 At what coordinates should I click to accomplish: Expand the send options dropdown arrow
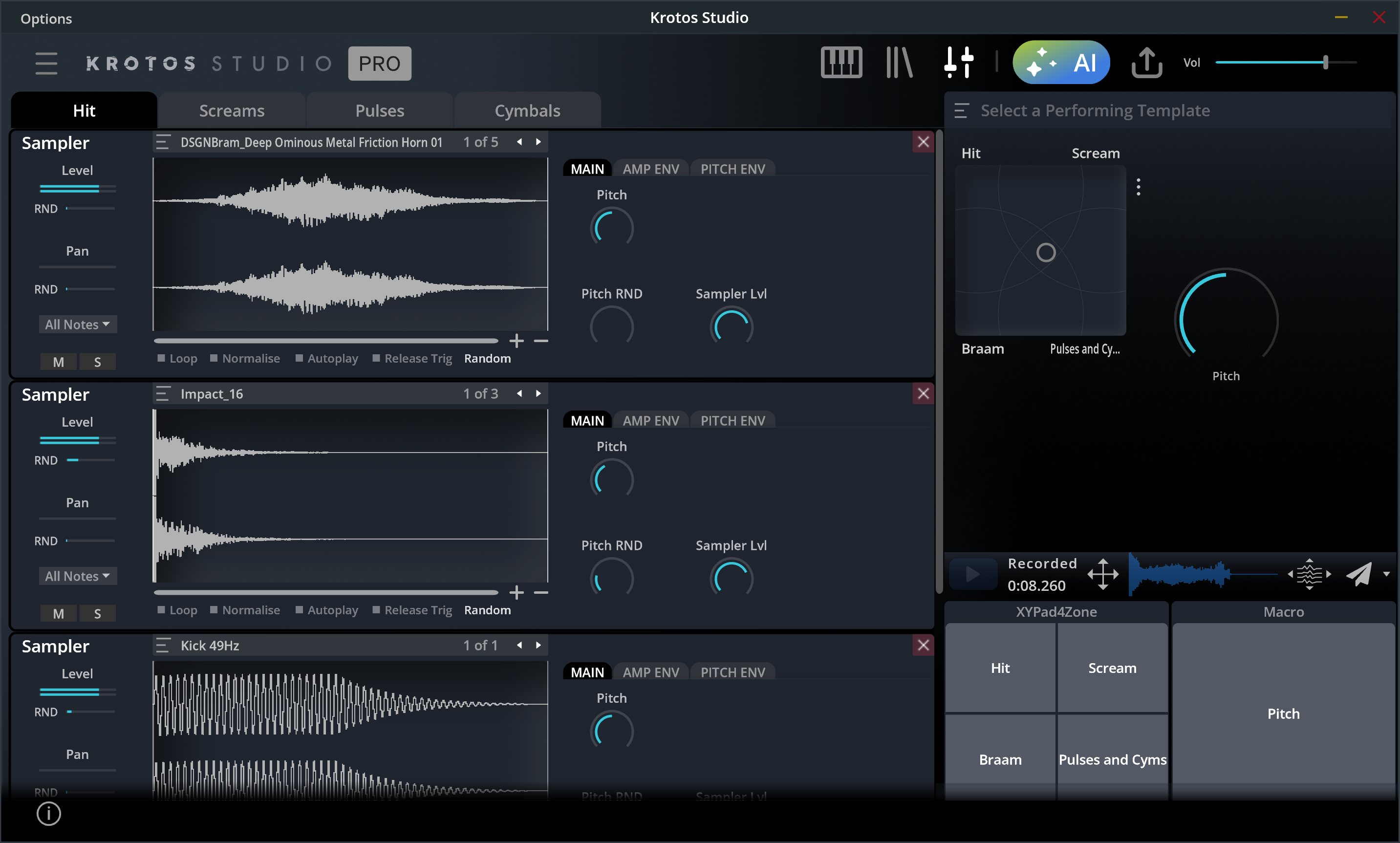[1386, 574]
